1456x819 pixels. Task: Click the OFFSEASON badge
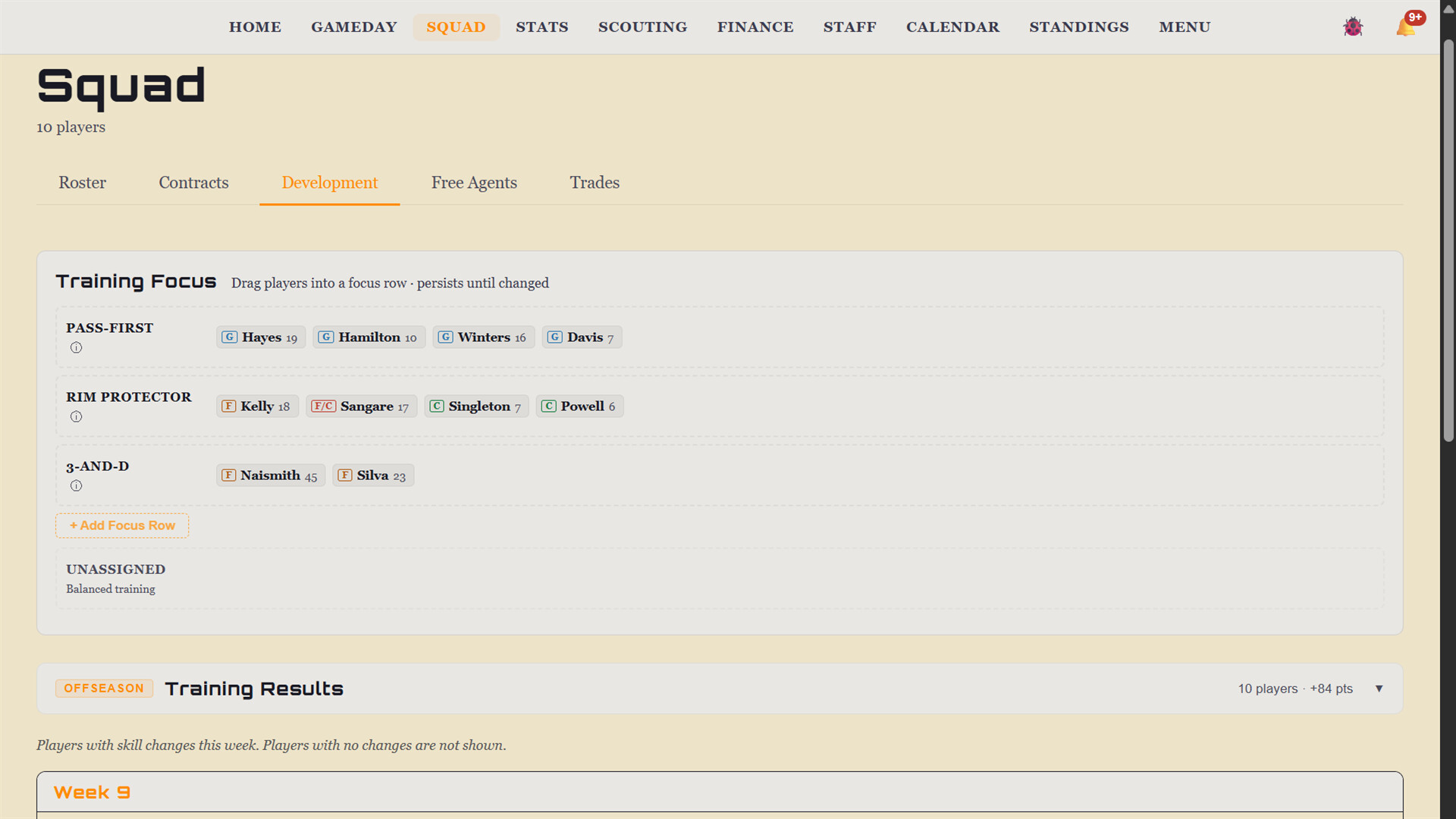104,689
